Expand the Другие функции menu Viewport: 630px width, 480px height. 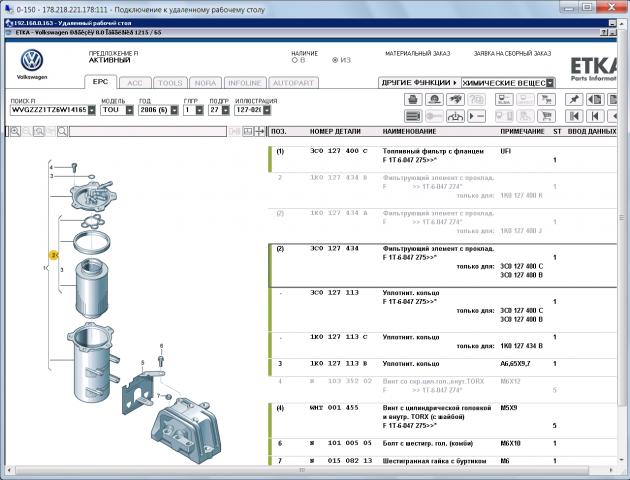click(x=419, y=83)
